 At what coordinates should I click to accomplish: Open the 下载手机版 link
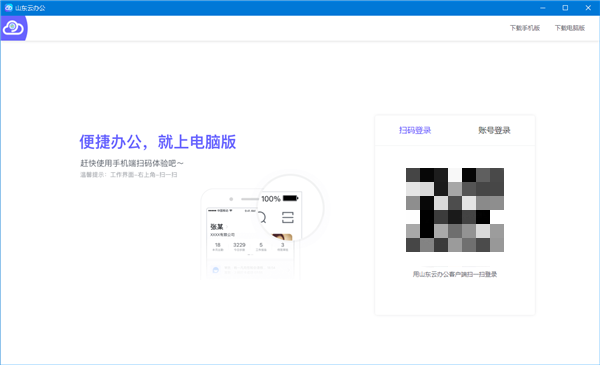(525, 28)
